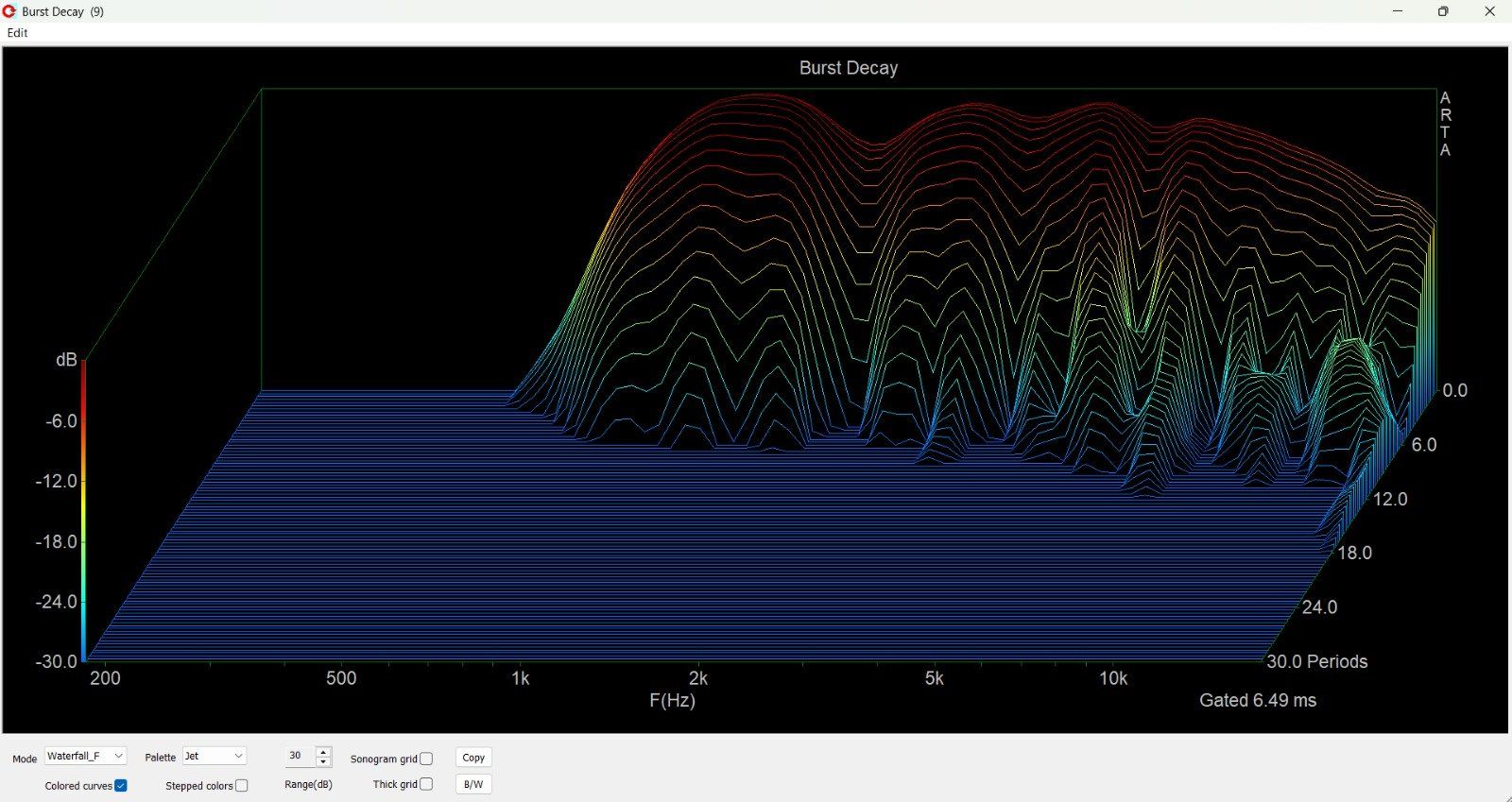This screenshot has height=802, width=1512.
Task: Click the "200" frequency label
Action: click(105, 678)
